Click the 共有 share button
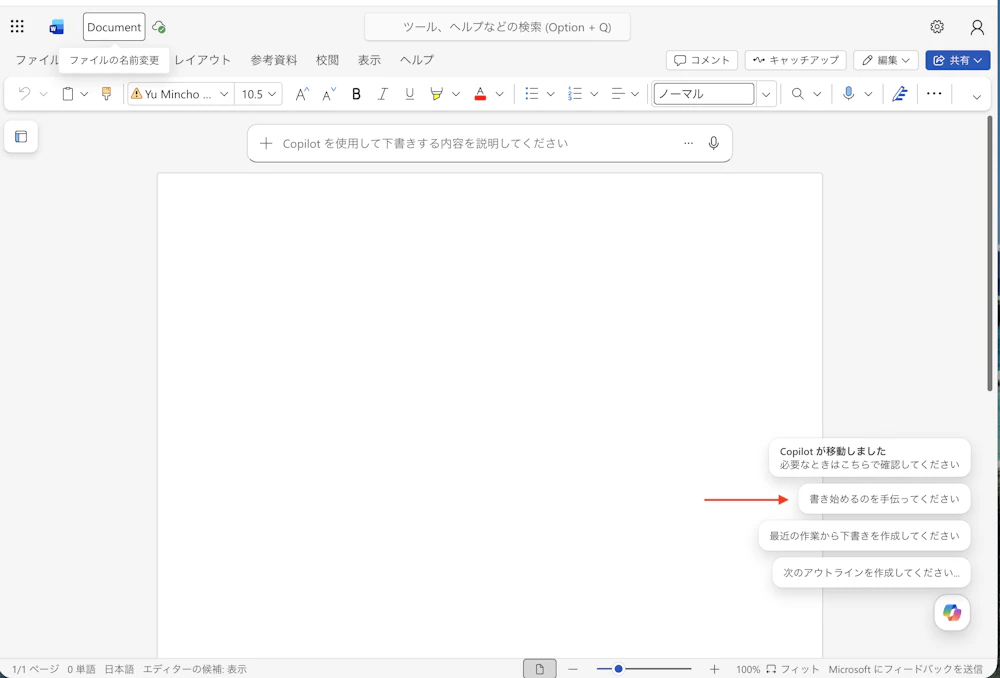This screenshot has height=678, width=1000. [x=958, y=60]
